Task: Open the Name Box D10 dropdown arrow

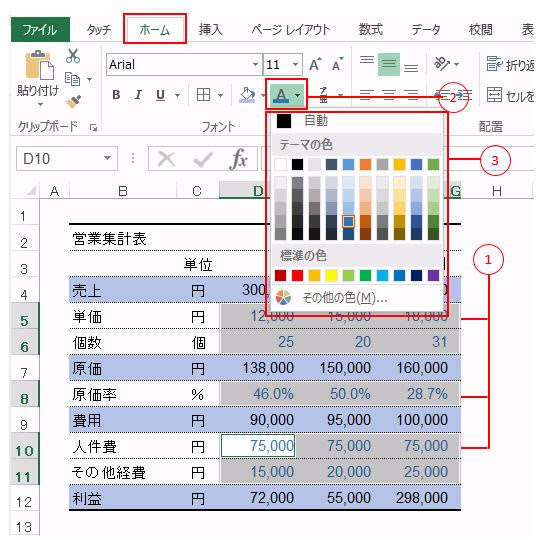Action: (x=107, y=158)
